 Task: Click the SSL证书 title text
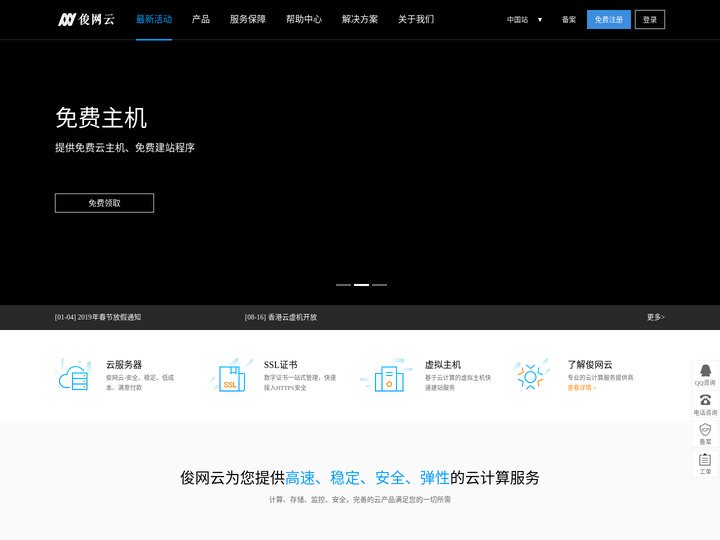(281, 365)
